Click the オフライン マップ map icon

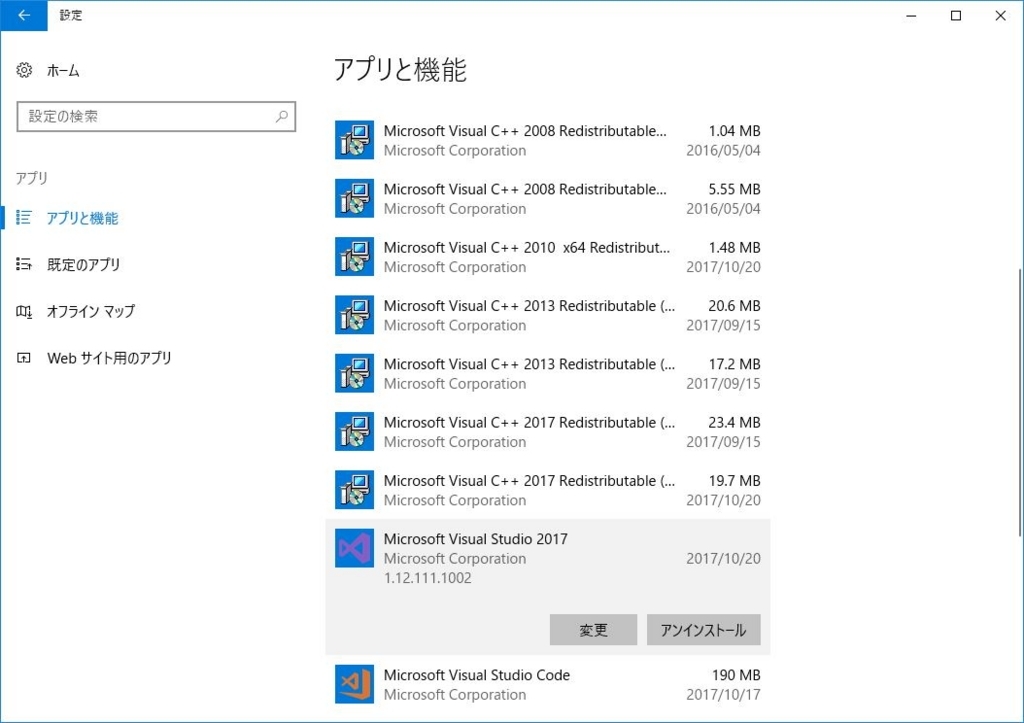click(x=24, y=311)
